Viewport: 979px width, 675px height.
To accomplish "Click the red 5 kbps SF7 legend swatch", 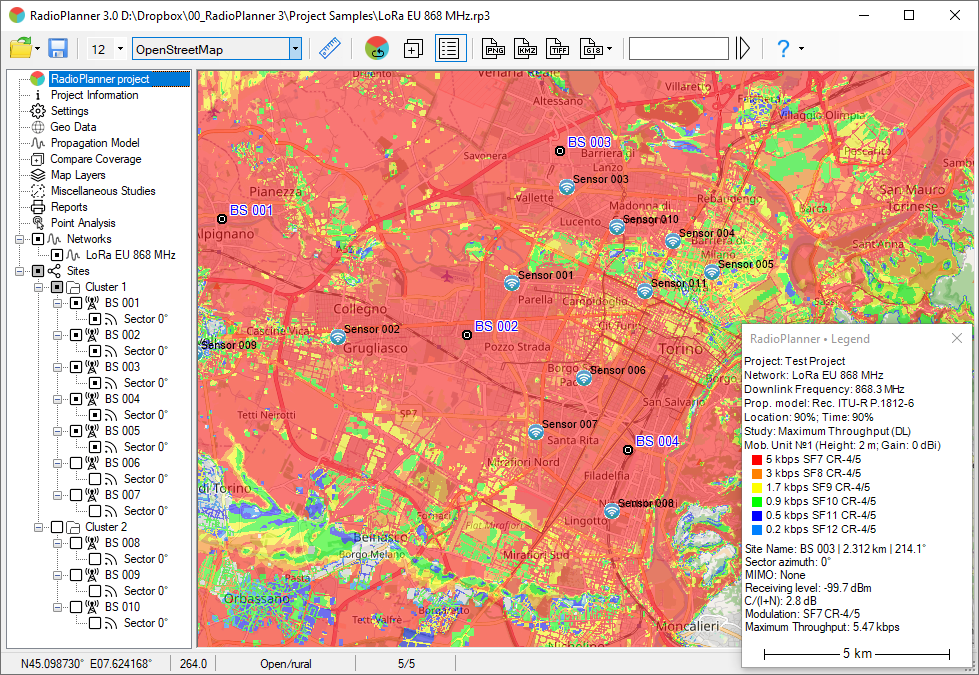I will click(x=757, y=460).
